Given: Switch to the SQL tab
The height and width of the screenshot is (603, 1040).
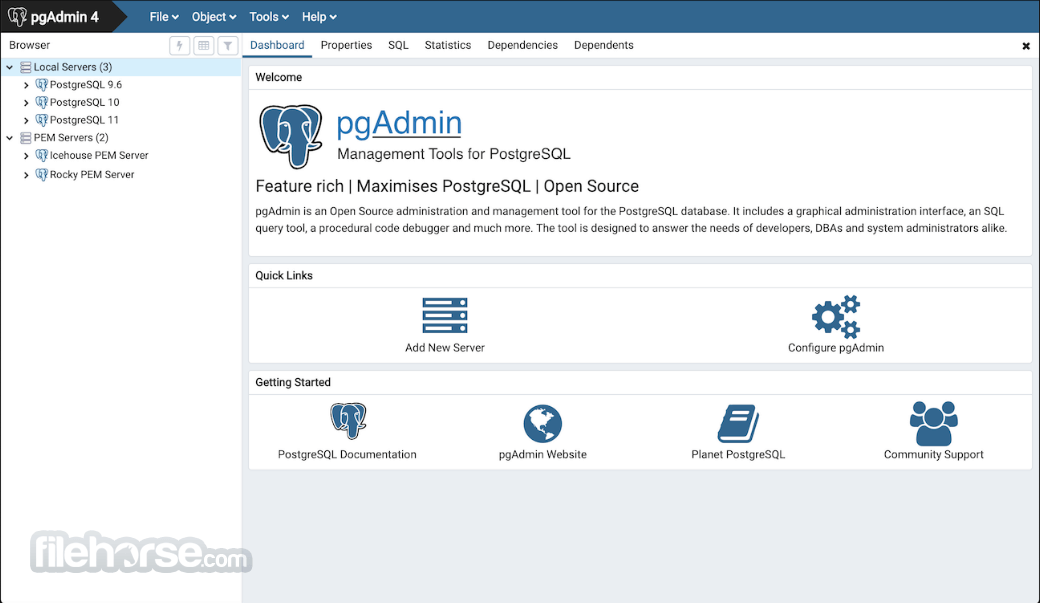Looking at the screenshot, I should click(398, 45).
